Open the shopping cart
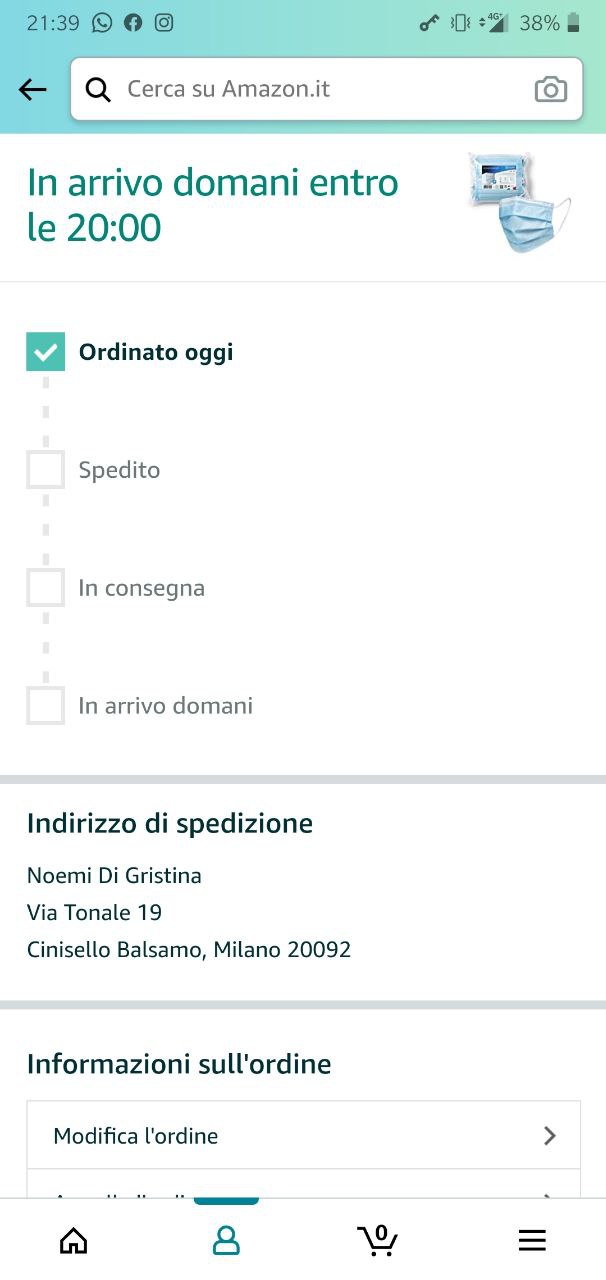Viewport: 606px width, 1280px height. [x=378, y=1240]
